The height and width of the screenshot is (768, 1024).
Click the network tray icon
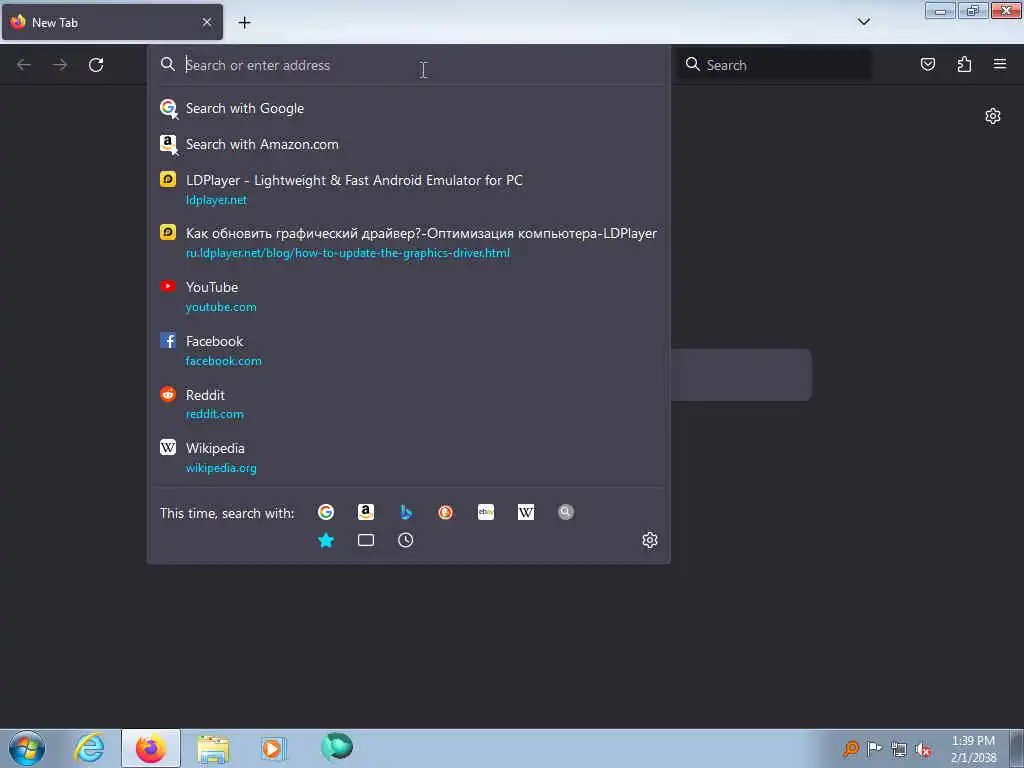(899, 749)
